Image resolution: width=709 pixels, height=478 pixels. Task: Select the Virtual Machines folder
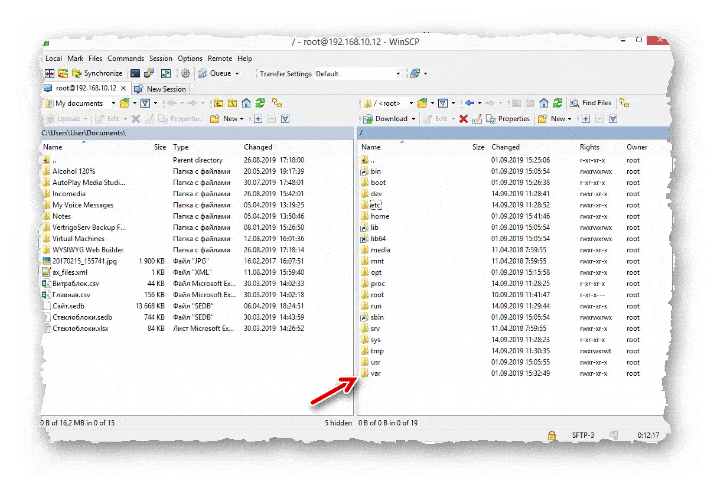[x=78, y=239]
